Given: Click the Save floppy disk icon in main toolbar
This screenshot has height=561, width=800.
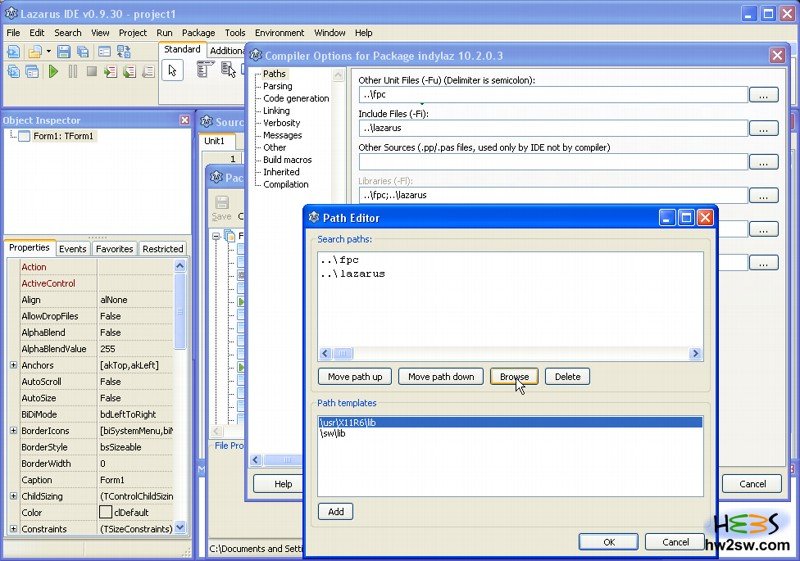Looking at the screenshot, I should (x=64, y=52).
